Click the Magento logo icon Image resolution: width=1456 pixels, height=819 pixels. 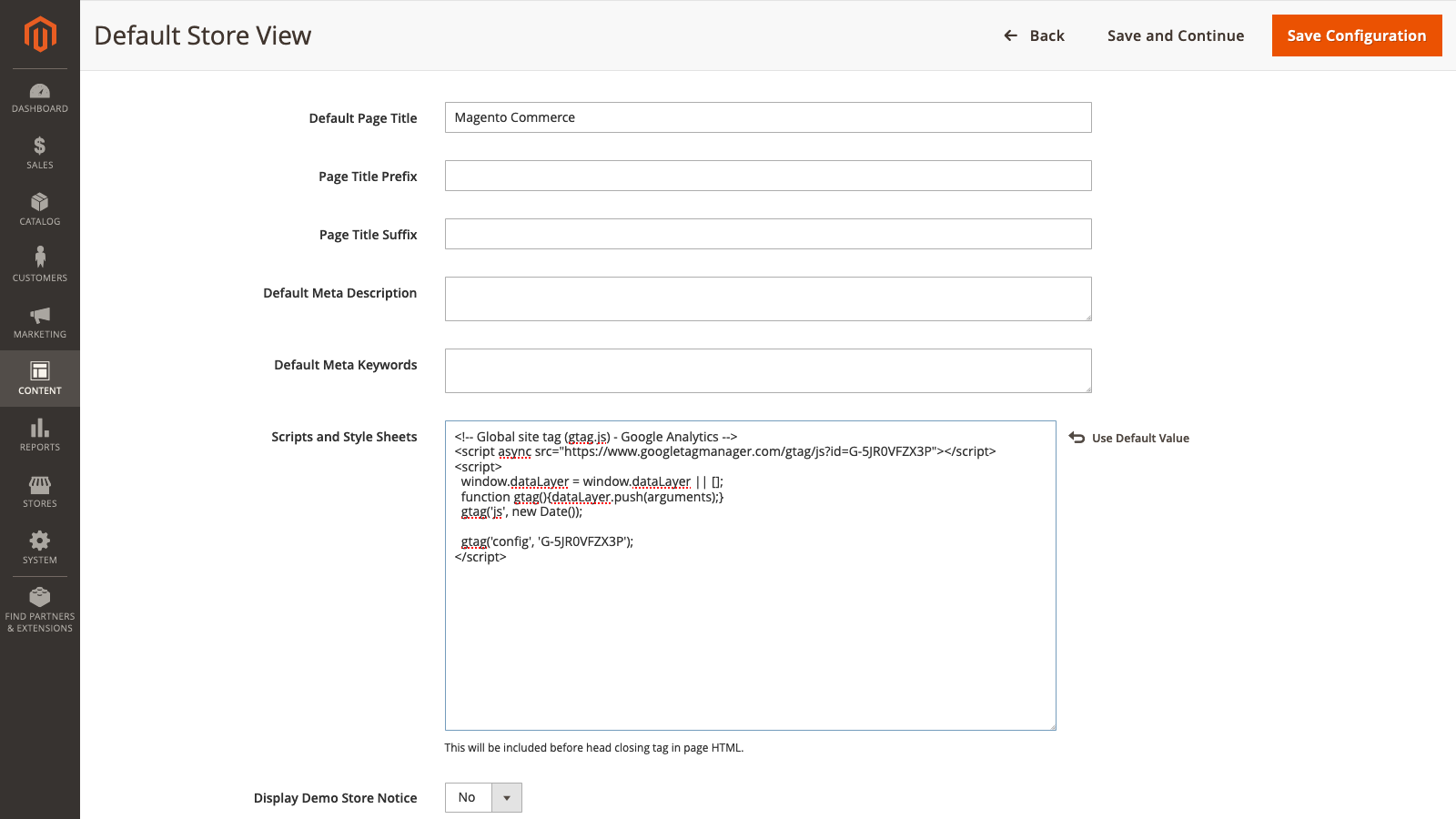(40, 35)
